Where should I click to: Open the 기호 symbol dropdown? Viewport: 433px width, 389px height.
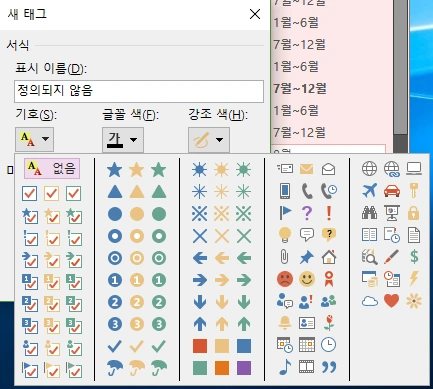[x=34, y=139]
